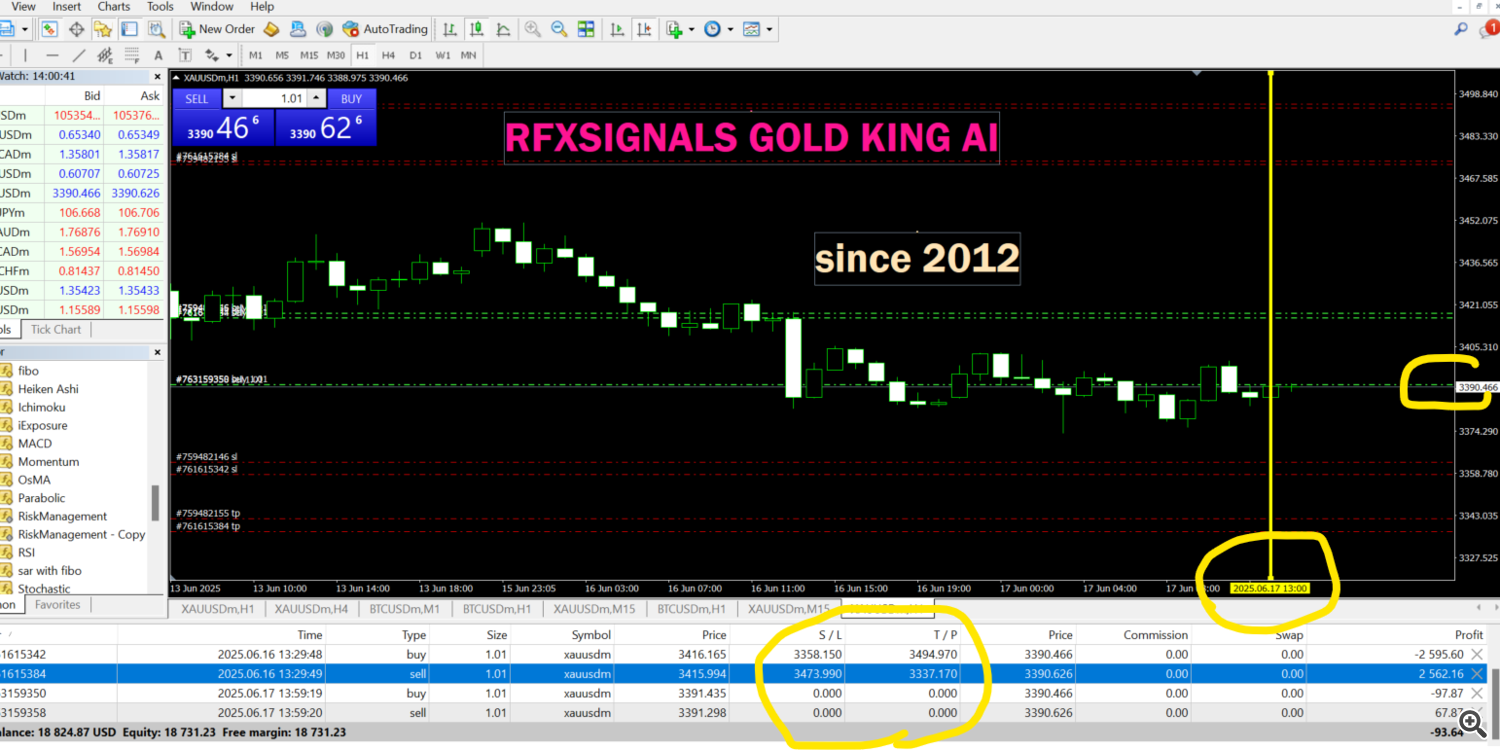Close the trade with profit -2 595.60
Viewport: 1500px width, 750px height.
pos(1476,653)
